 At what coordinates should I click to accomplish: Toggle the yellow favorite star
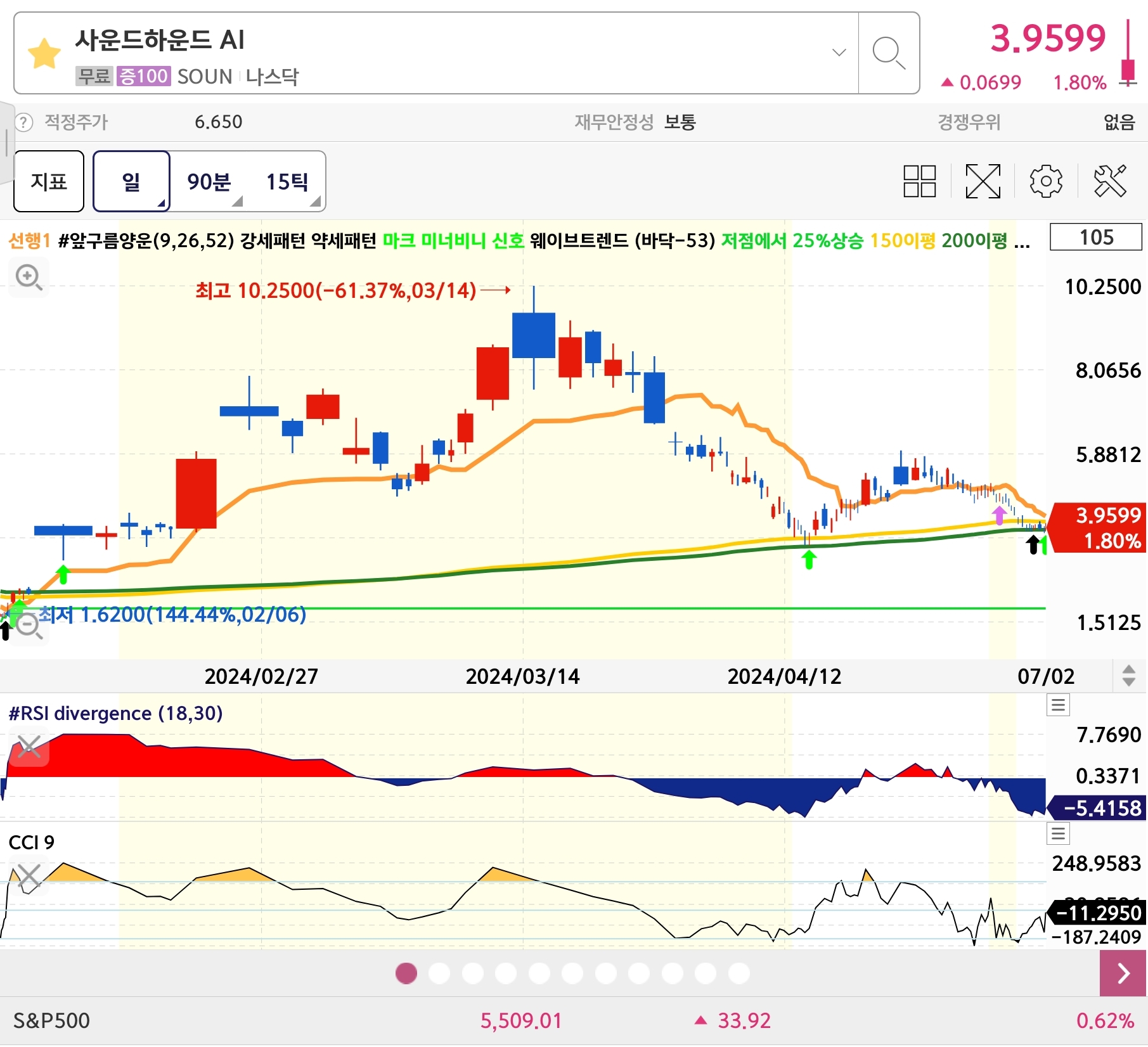pyautogui.click(x=44, y=53)
